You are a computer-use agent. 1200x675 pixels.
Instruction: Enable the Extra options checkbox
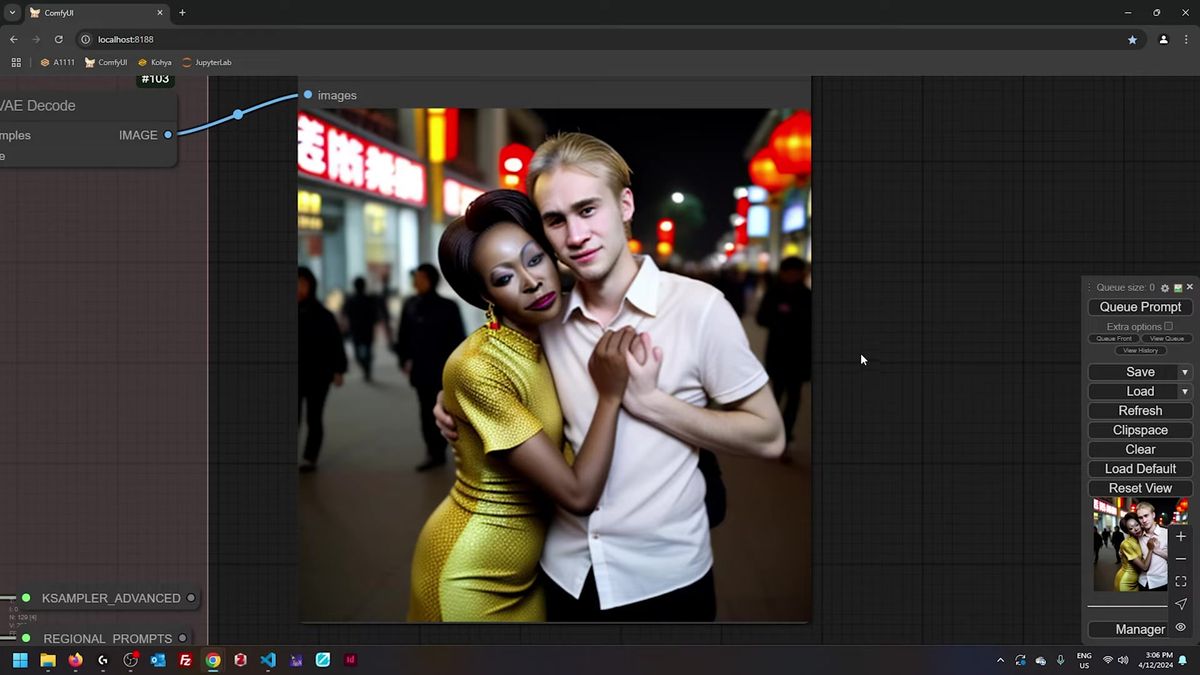pos(1168,326)
